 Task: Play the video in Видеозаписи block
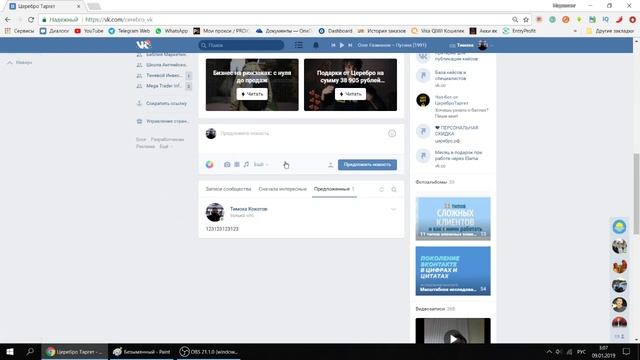click(x=453, y=338)
